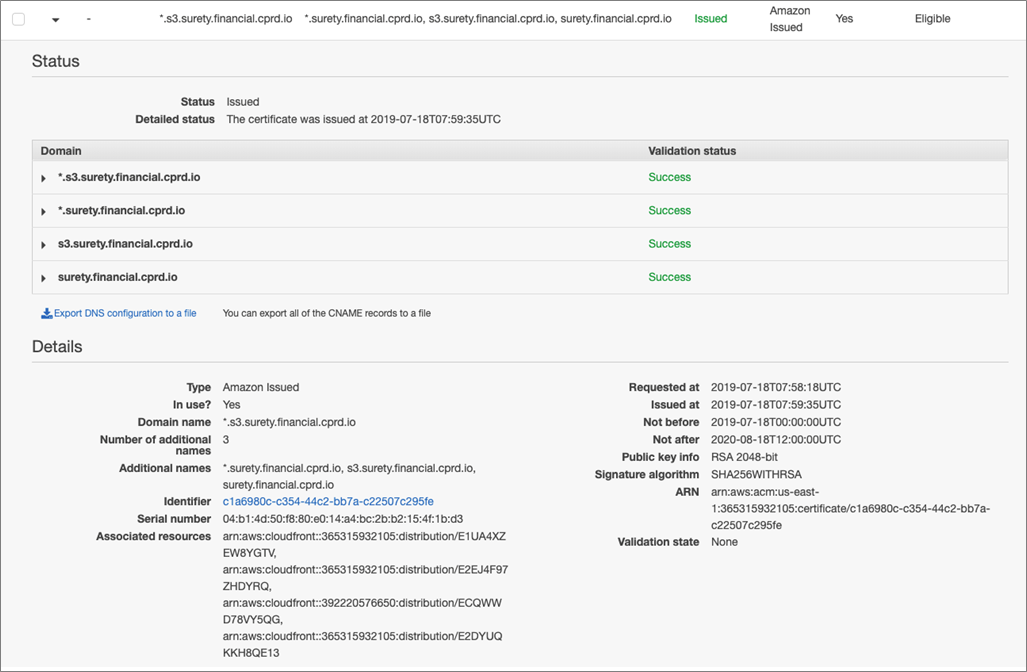The width and height of the screenshot is (1027, 672).
Task: Select the E2EJ4F97ZHDYRQ CloudFront distribution ARN
Action: 365,578
